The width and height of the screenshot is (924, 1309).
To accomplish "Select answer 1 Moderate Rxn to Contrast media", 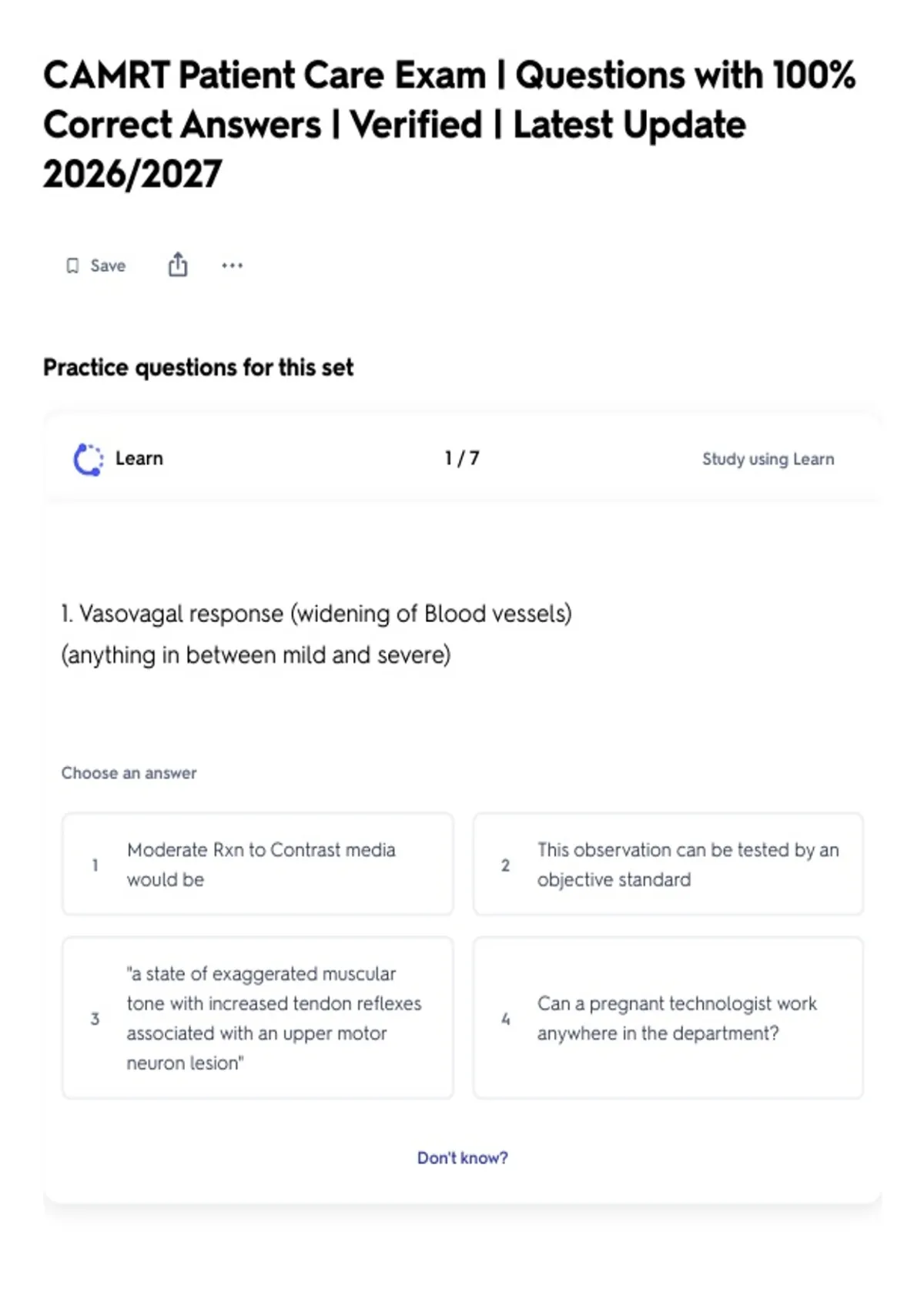I will (x=257, y=864).
